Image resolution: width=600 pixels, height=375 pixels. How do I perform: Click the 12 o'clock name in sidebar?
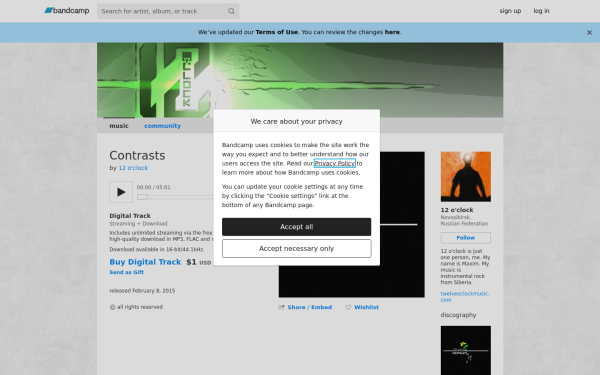[457, 210]
